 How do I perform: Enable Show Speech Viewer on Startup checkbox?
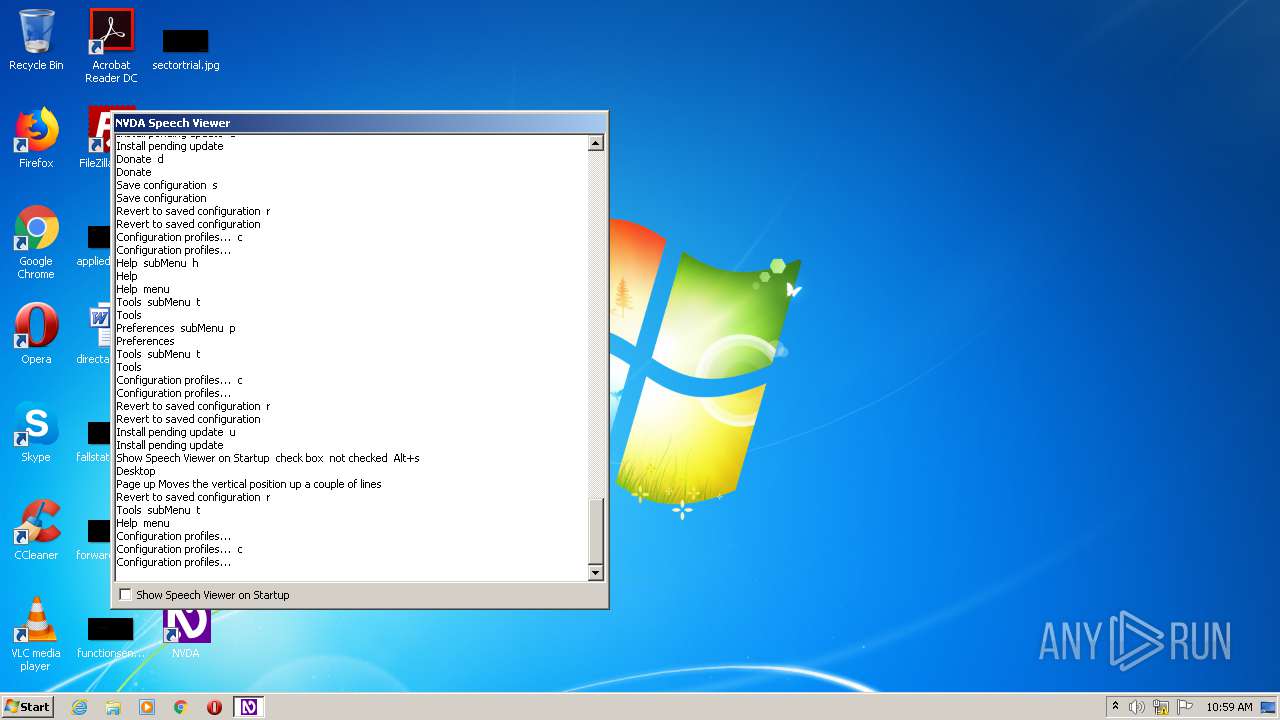pos(125,595)
